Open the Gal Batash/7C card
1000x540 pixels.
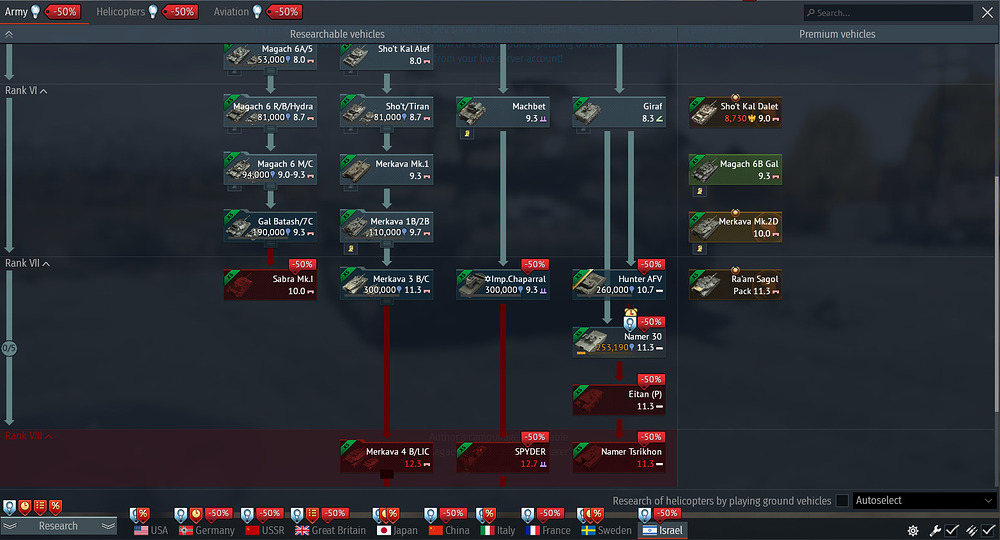coord(270,226)
